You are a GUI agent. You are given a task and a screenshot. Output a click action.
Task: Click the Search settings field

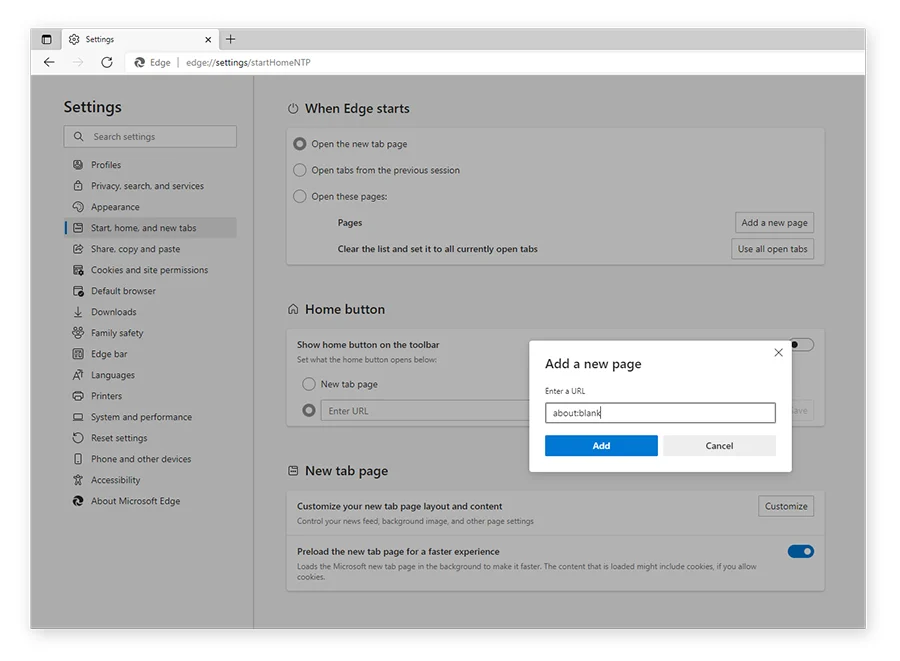(x=150, y=137)
